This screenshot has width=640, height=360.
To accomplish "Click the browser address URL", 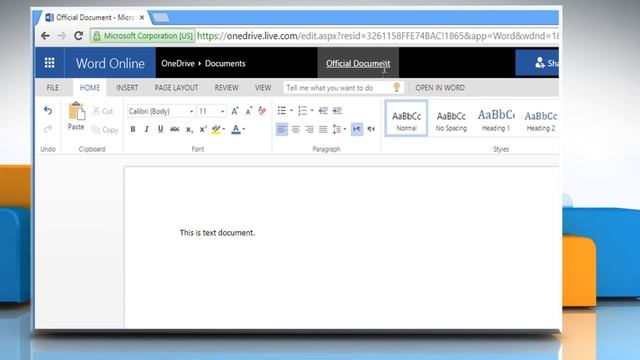I will point(378,36).
